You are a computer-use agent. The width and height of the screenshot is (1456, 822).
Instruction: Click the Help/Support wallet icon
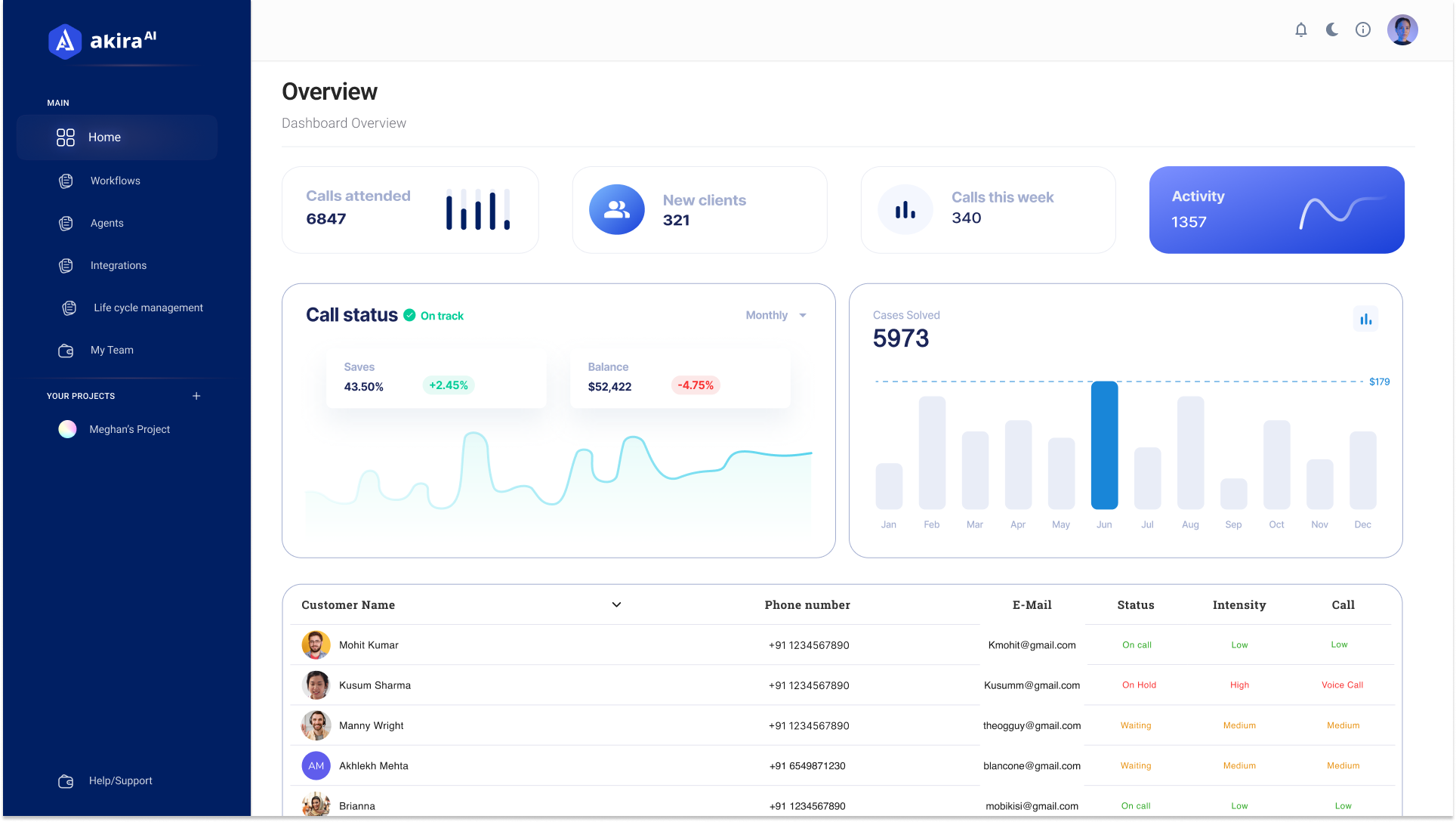(66, 781)
